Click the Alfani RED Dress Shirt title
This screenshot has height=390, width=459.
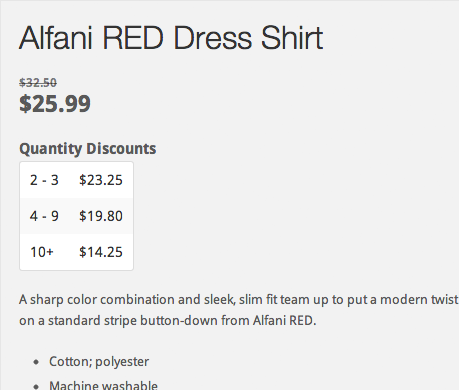171,38
